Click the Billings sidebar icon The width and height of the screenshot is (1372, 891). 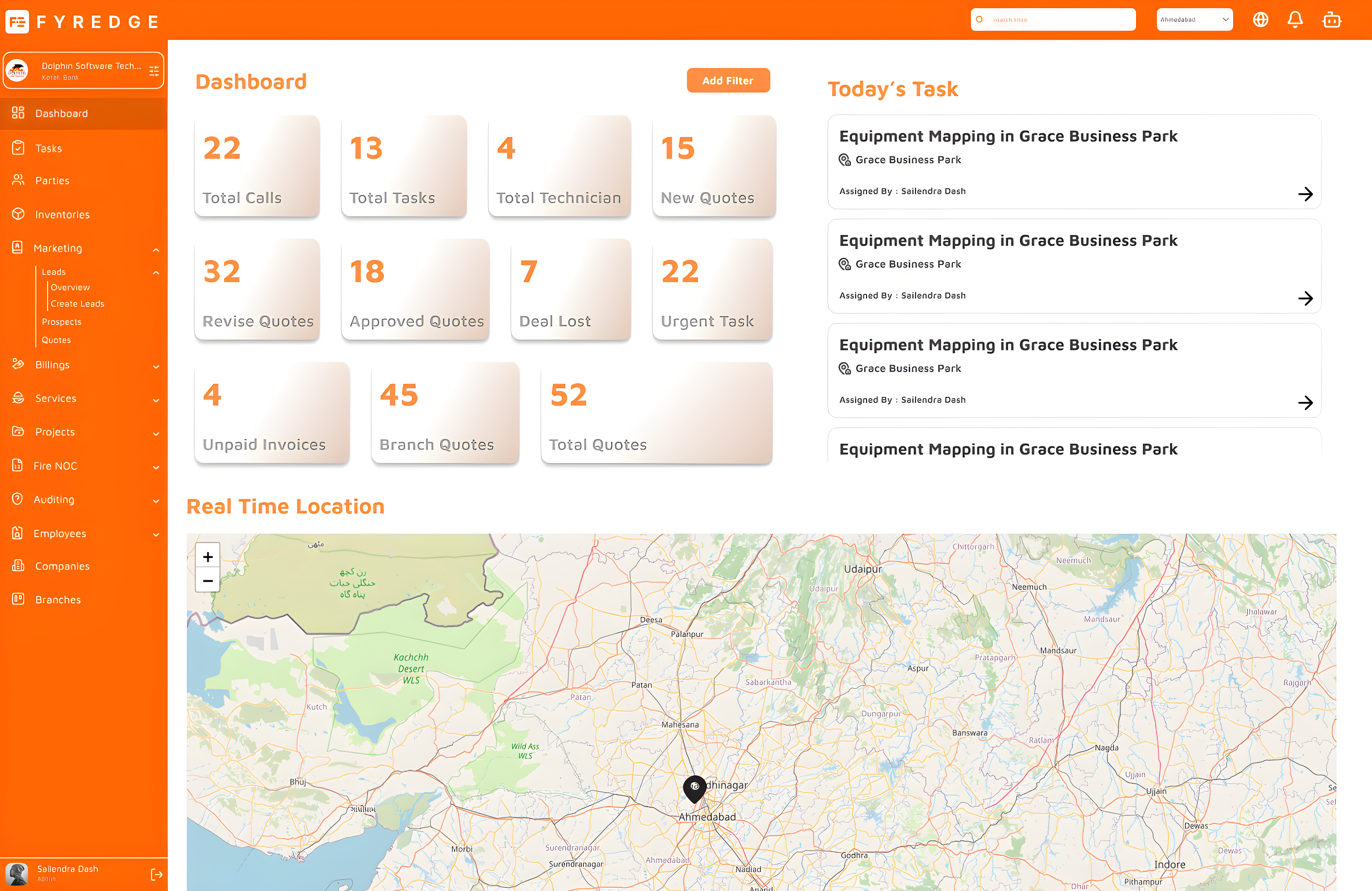coord(19,364)
